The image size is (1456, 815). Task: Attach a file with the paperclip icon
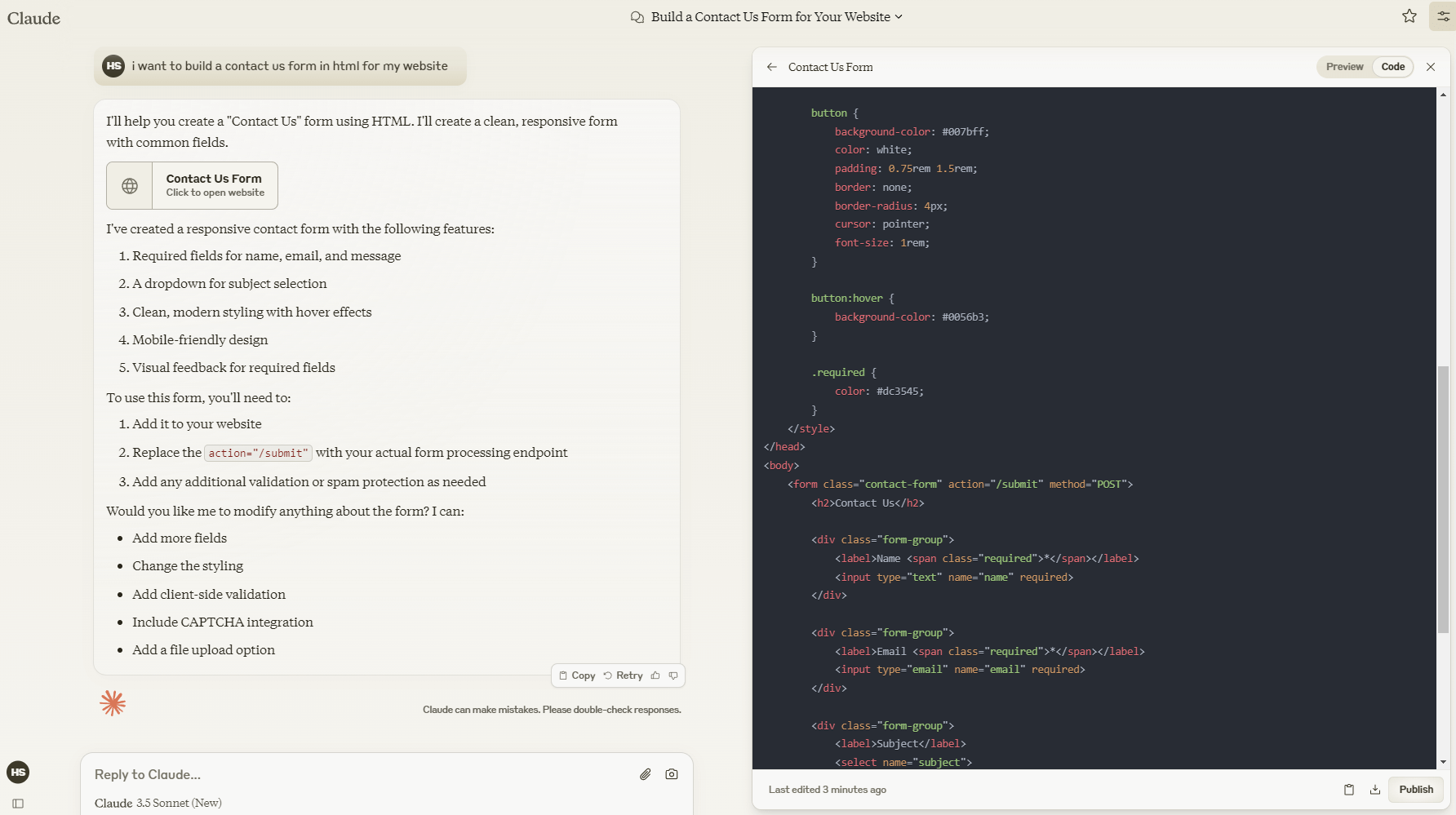pyautogui.click(x=645, y=774)
